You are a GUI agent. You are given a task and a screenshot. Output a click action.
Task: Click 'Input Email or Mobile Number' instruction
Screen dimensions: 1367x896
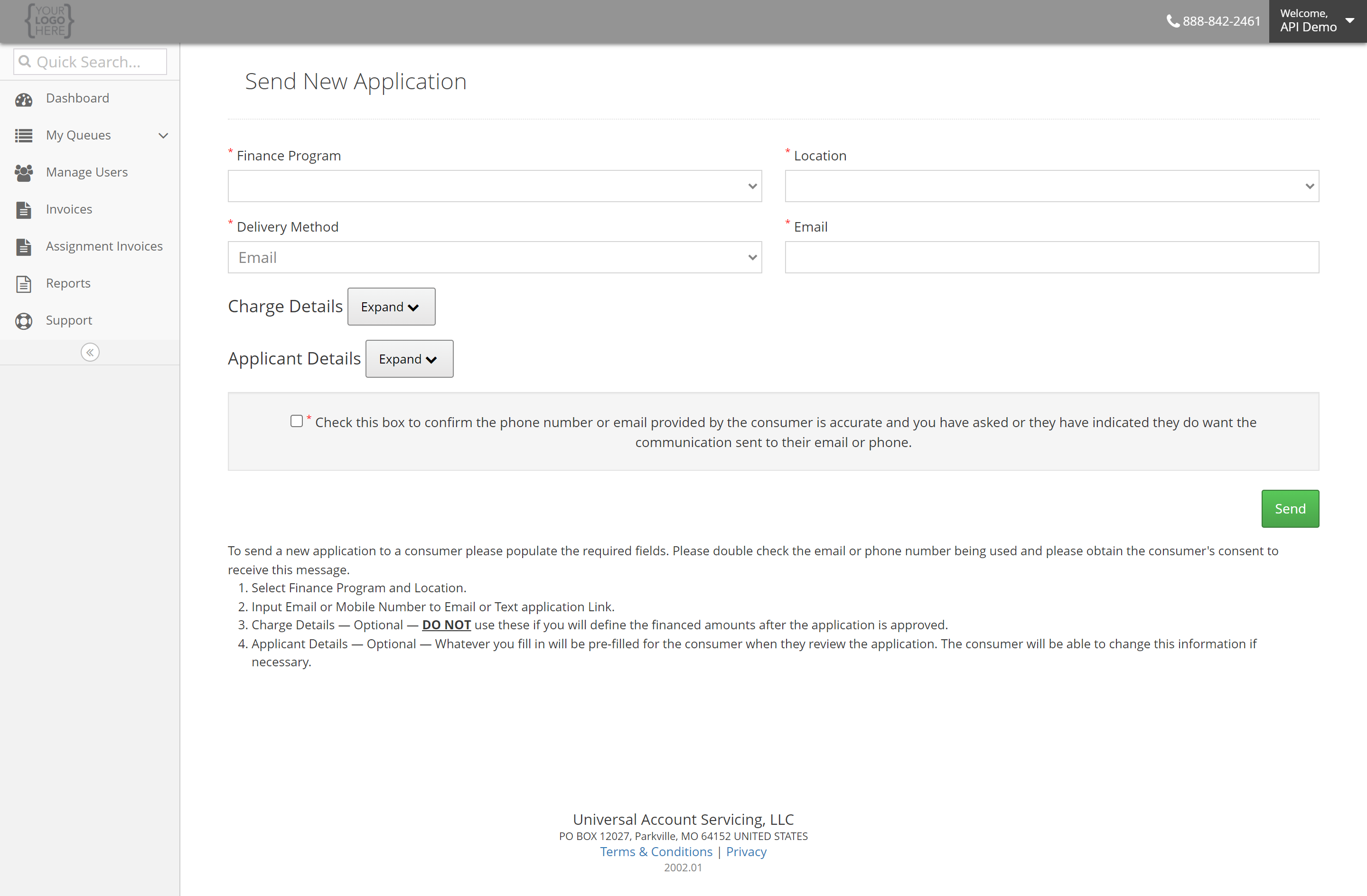coord(433,607)
